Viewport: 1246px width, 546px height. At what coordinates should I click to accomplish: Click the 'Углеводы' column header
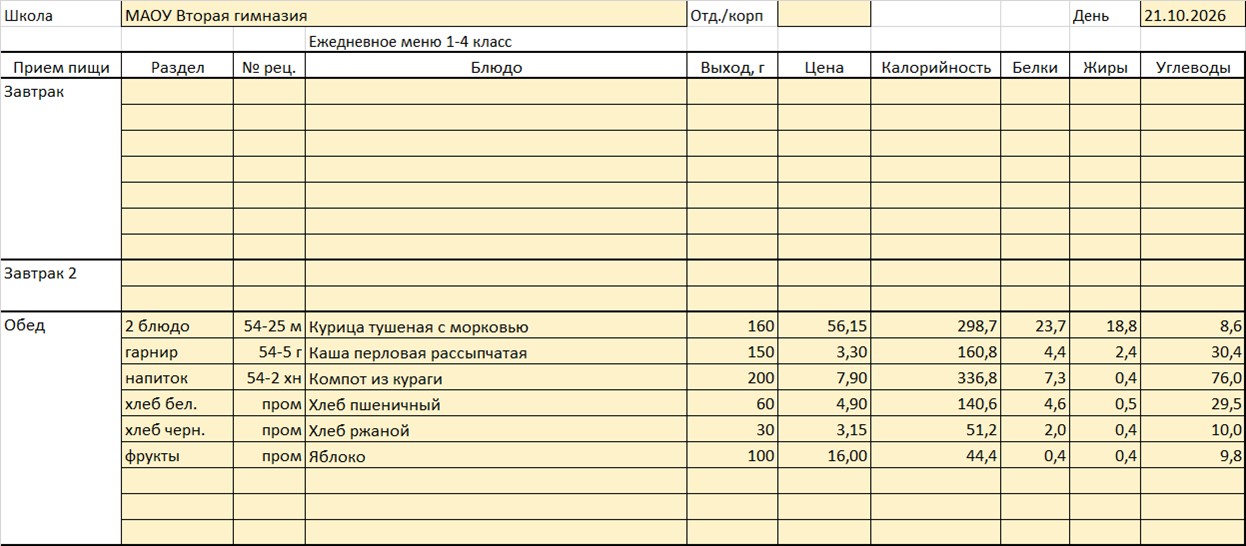point(1193,67)
